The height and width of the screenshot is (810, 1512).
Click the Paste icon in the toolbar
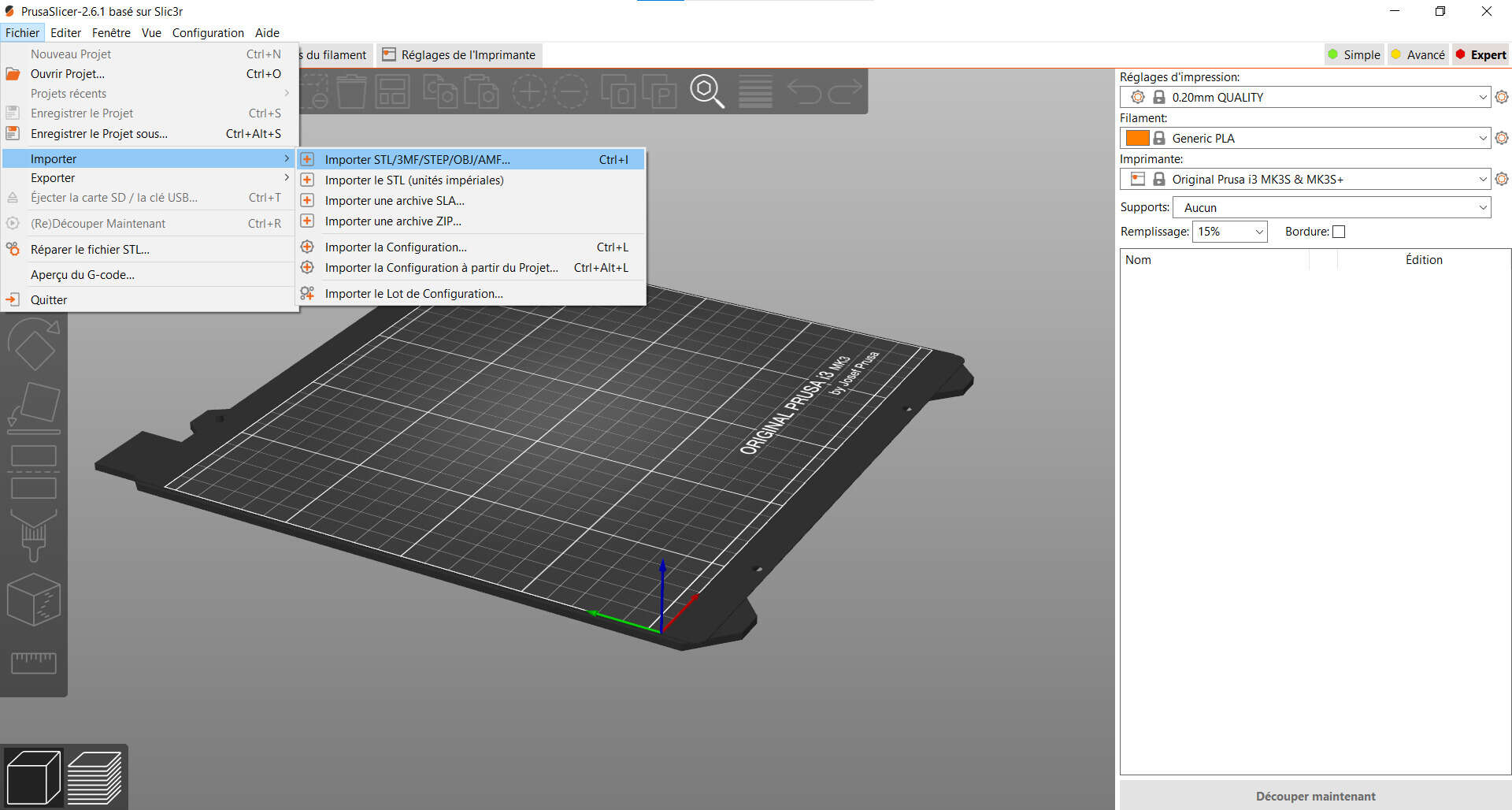coord(481,91)
